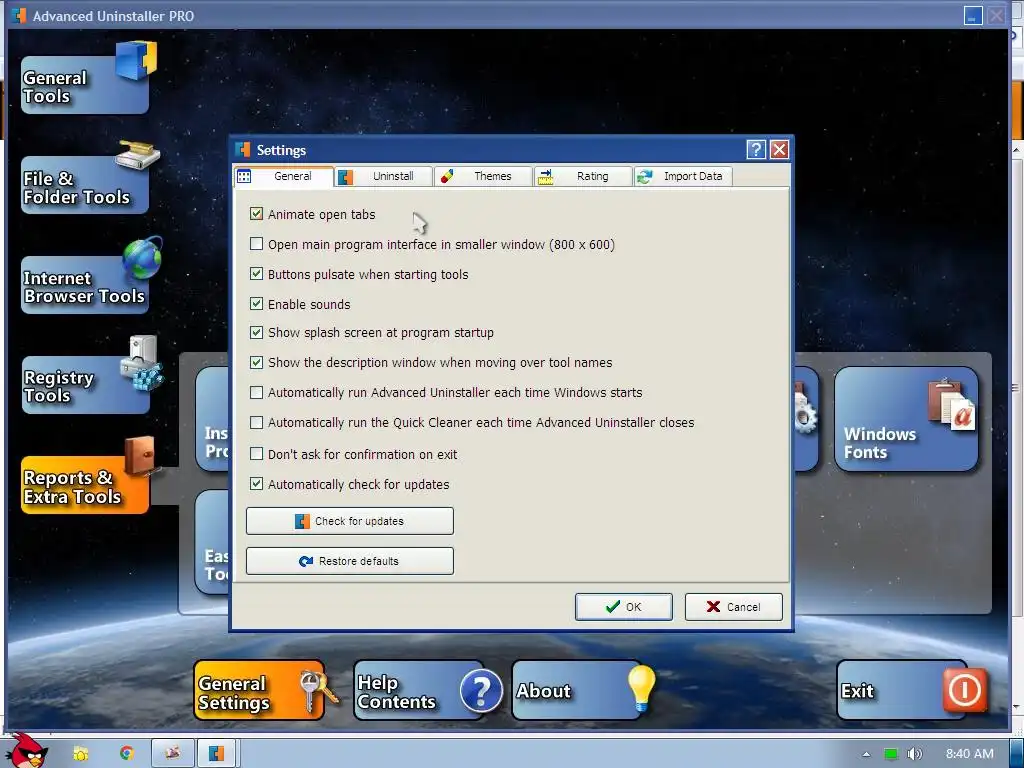This screenshot has width=1024, height=768.
Task: Click the Check for updates button
Action: click(349, 521)
